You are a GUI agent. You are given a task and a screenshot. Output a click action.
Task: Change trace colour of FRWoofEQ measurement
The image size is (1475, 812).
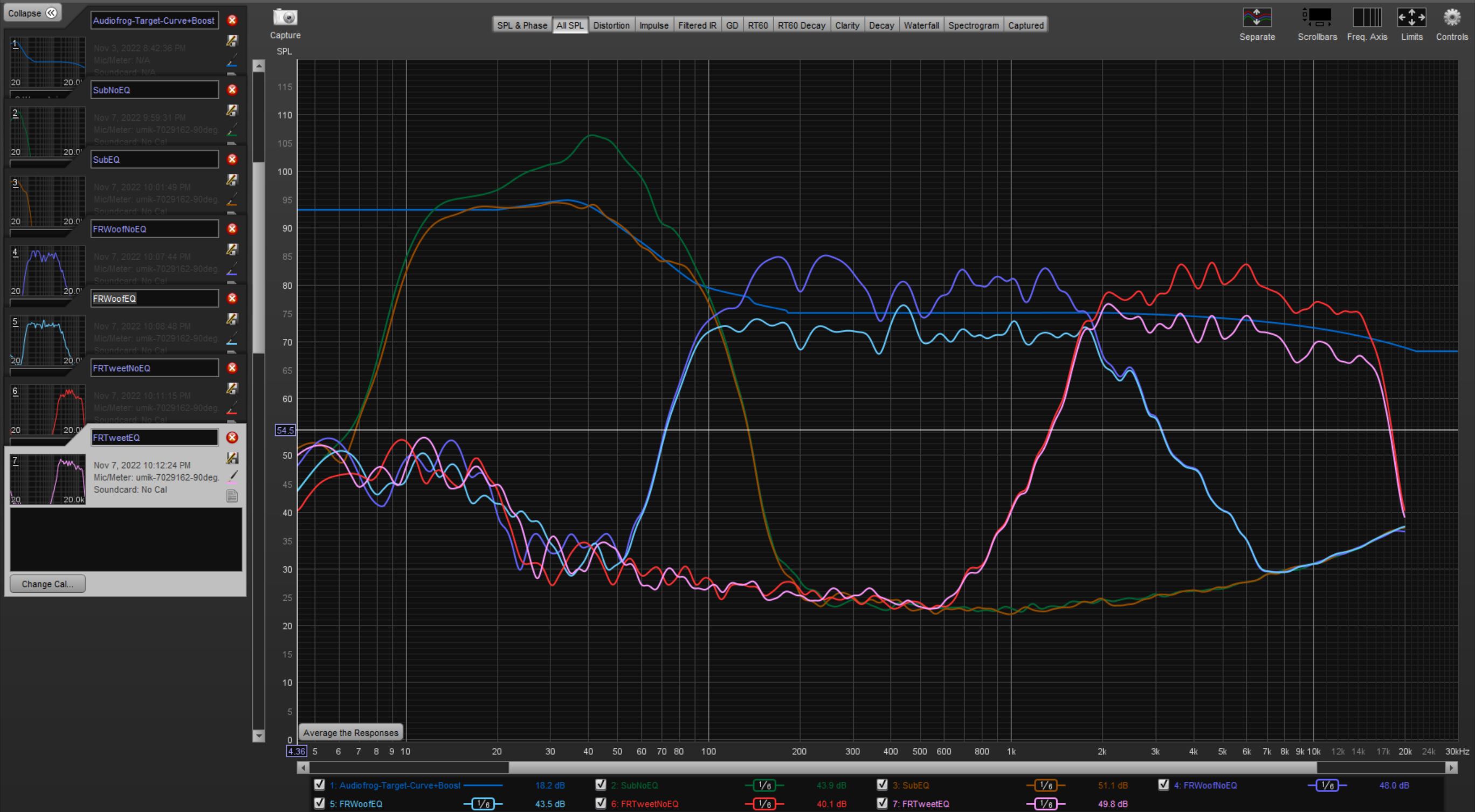[232, 338]
